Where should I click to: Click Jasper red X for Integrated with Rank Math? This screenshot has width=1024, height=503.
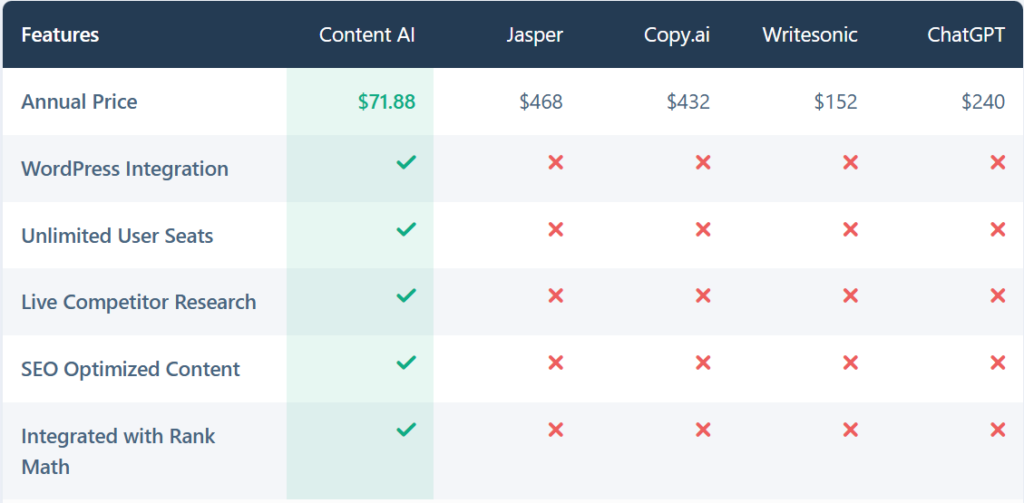556,429
